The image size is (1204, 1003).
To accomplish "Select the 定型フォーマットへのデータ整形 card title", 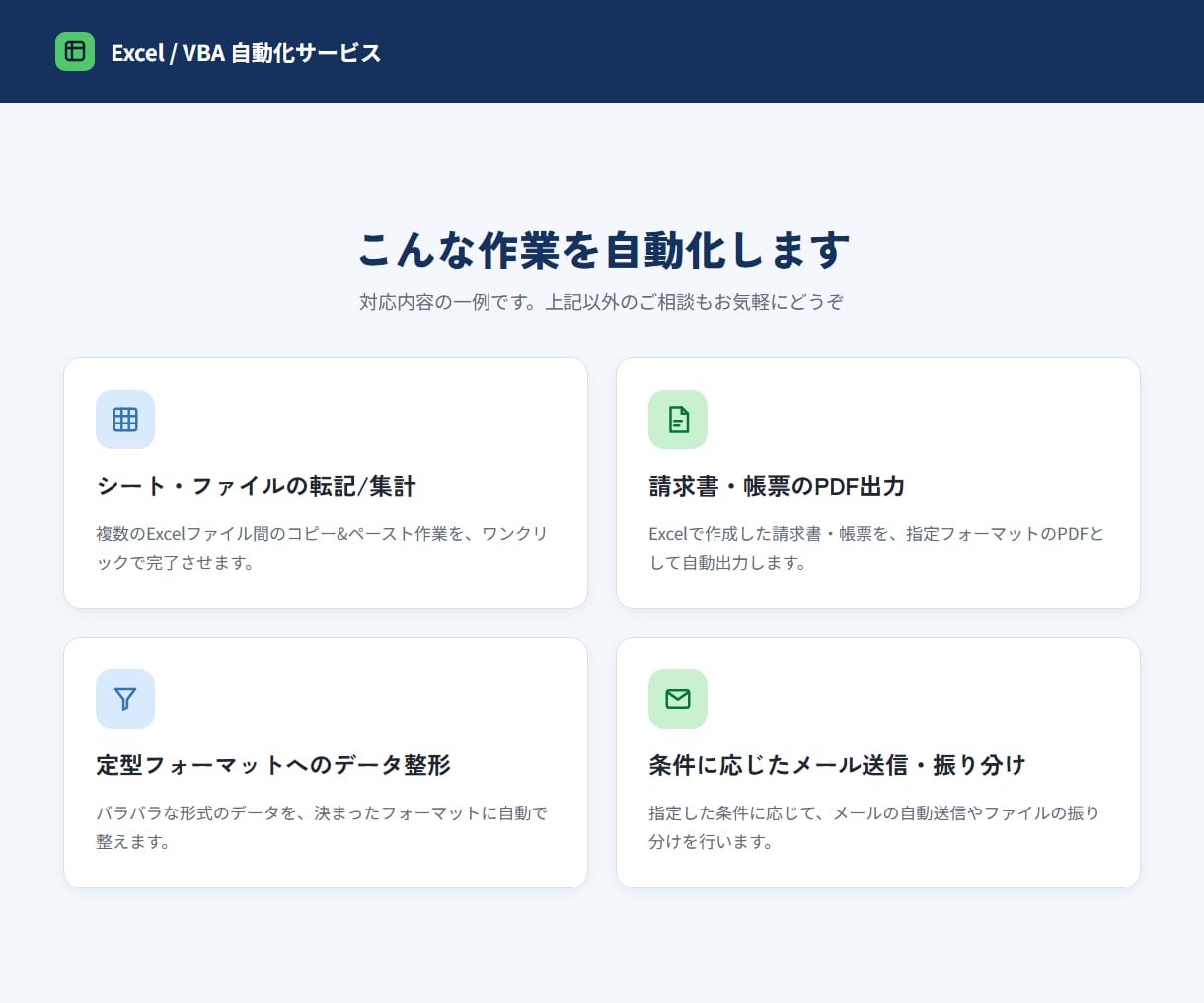I will click(x=273, y=765).
